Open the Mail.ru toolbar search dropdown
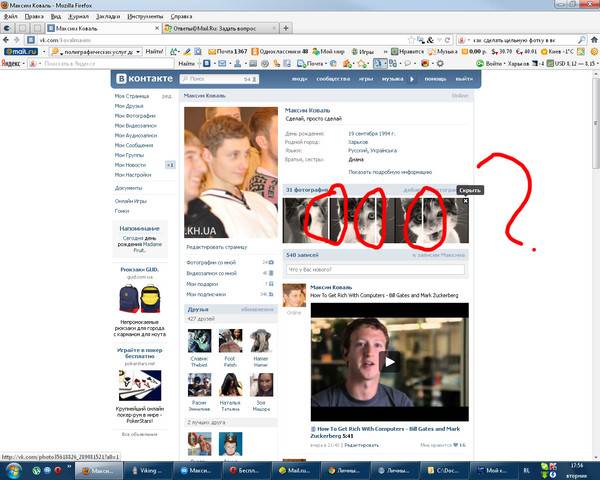Image resolution: width=600 pixels, height=480 pixels. 138,51
